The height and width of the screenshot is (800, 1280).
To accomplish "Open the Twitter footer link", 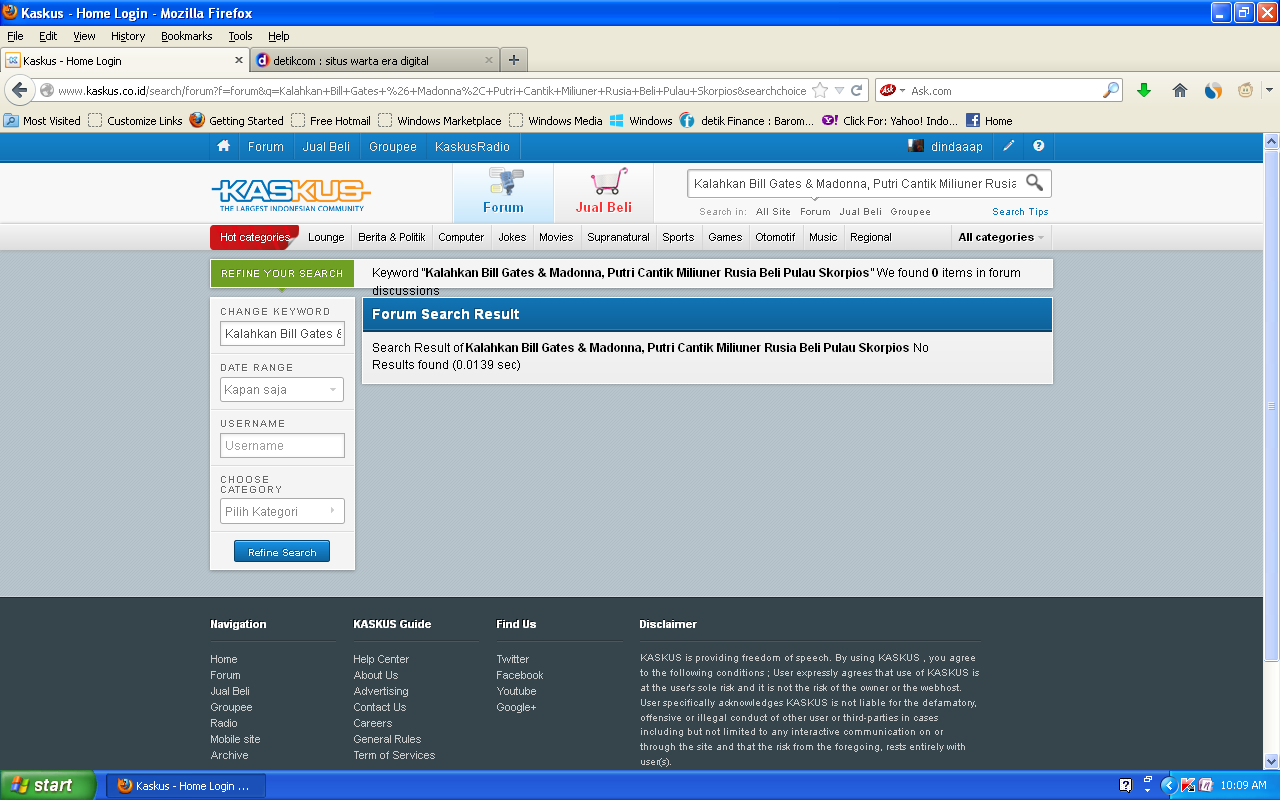I will coord(513,659).
